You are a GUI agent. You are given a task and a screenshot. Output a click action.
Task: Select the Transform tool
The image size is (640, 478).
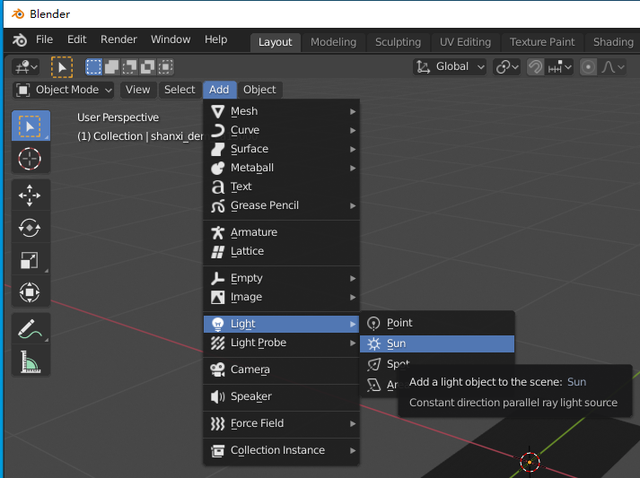coord(31,292)
